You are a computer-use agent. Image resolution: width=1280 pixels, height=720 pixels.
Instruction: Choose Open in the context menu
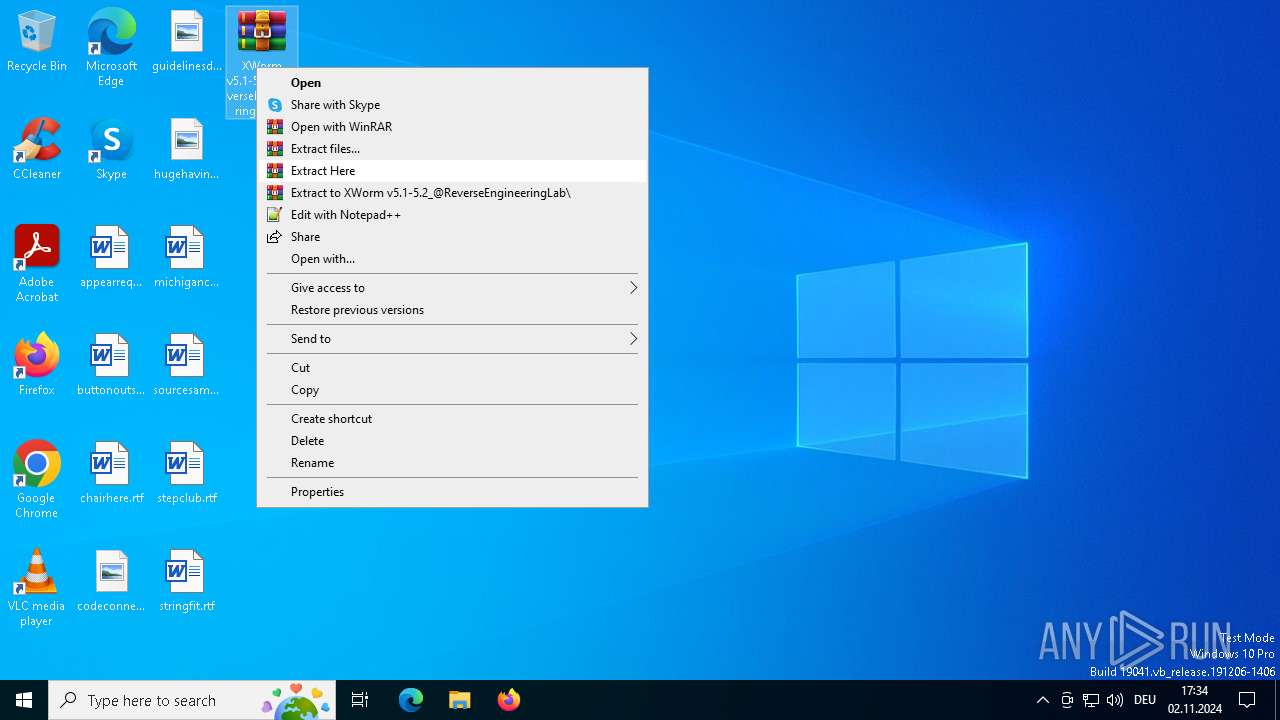click(452, 83)
